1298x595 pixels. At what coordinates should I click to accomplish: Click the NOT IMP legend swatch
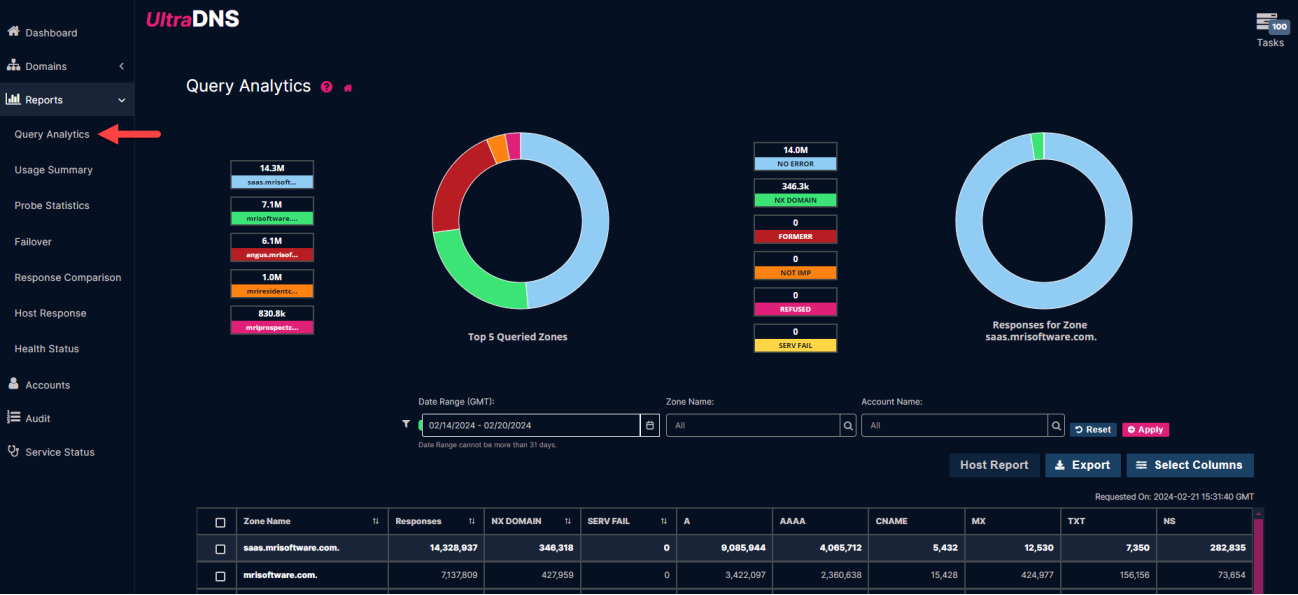(795, 273)
